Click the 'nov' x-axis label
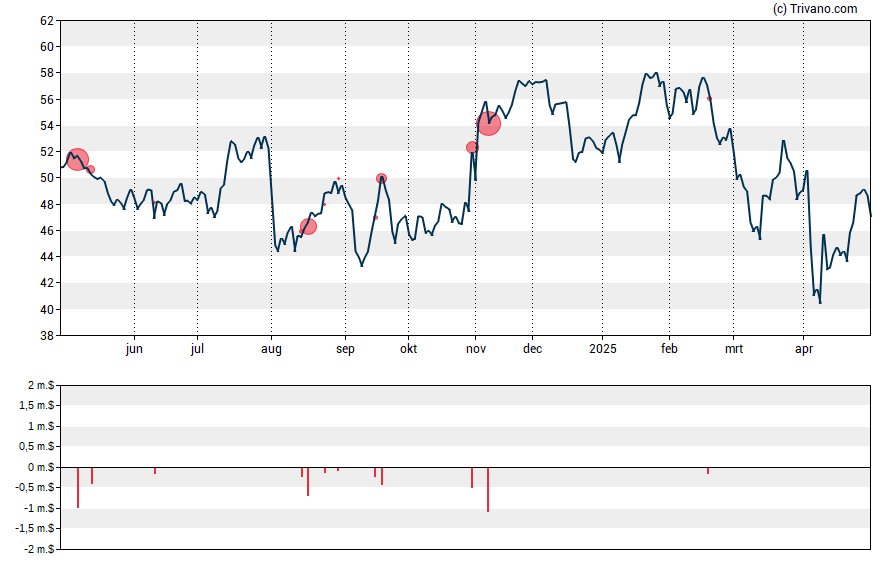Image resolution: width=888 pixels, height=565 pixels. pos(476,349)
